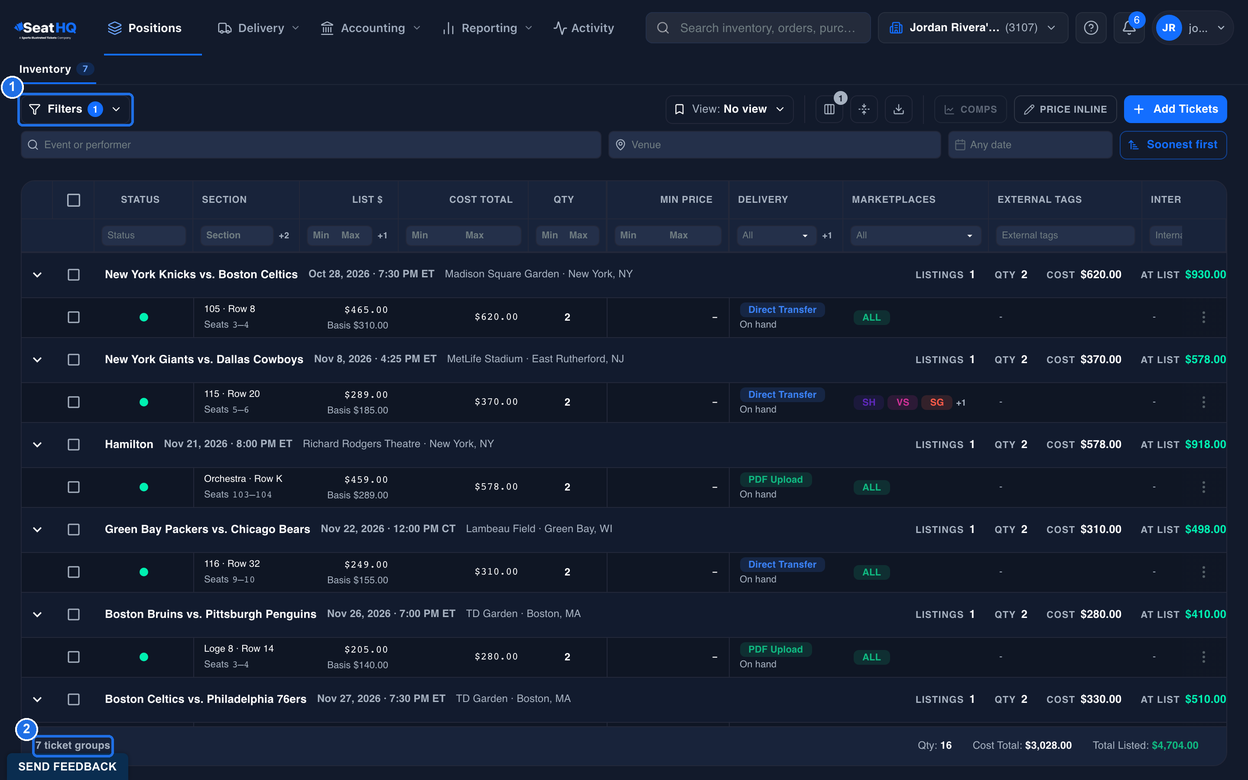Open row menu for 105 Row 8 listing

pos(1203,317)
